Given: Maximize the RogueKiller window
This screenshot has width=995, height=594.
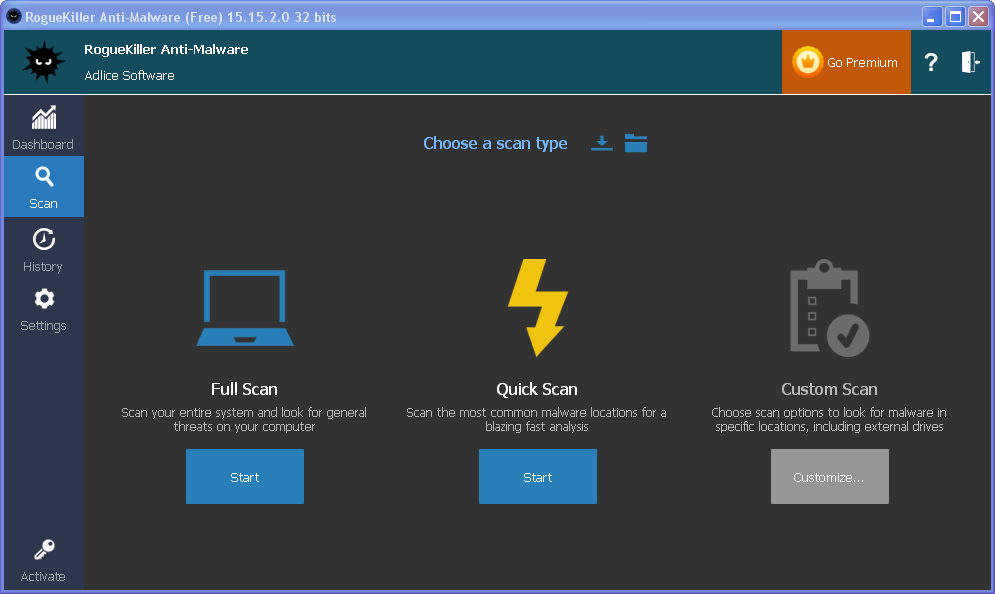Looking at the screenshot, I should pos(955,16).
